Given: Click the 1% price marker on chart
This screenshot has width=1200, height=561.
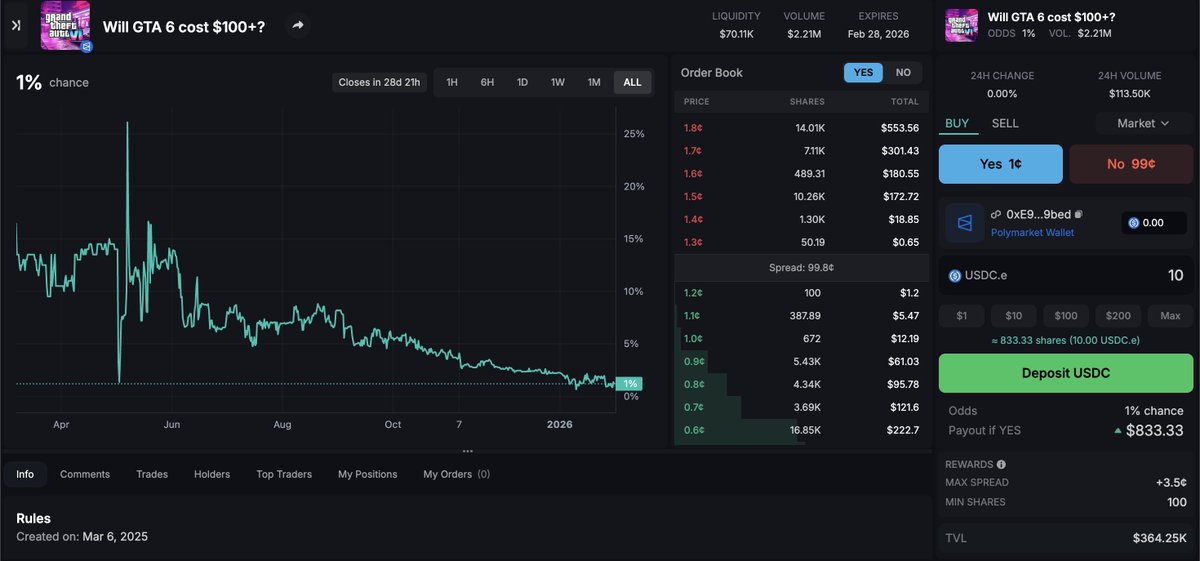Looking at the screenshot, I should coord(630,384).
